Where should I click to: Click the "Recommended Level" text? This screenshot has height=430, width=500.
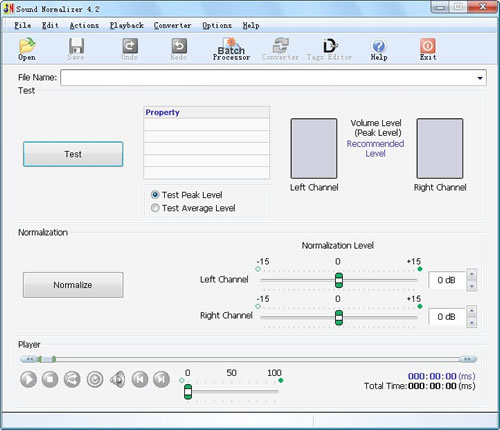coord(375,149)
